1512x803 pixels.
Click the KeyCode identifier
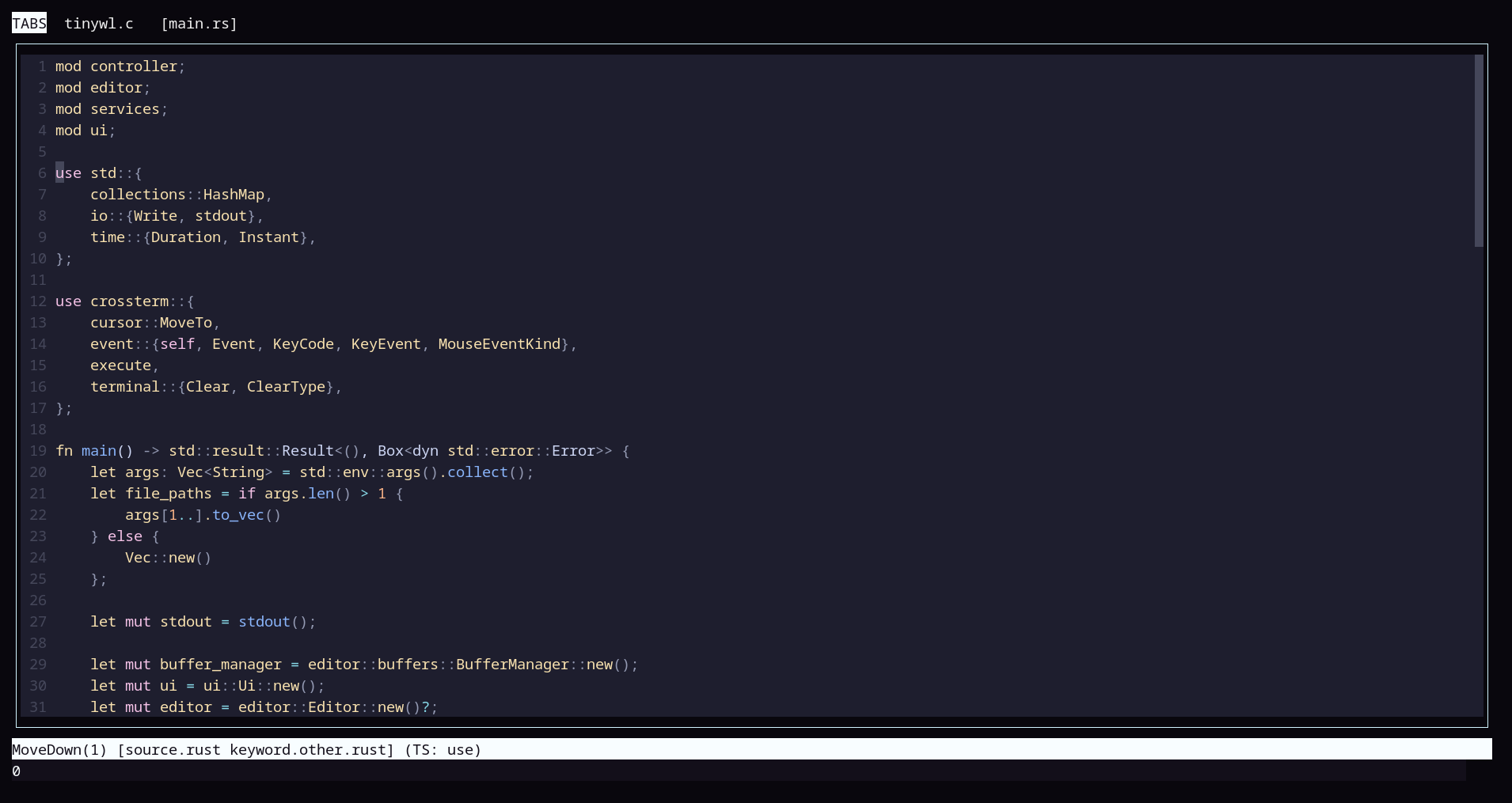(303, 344)
